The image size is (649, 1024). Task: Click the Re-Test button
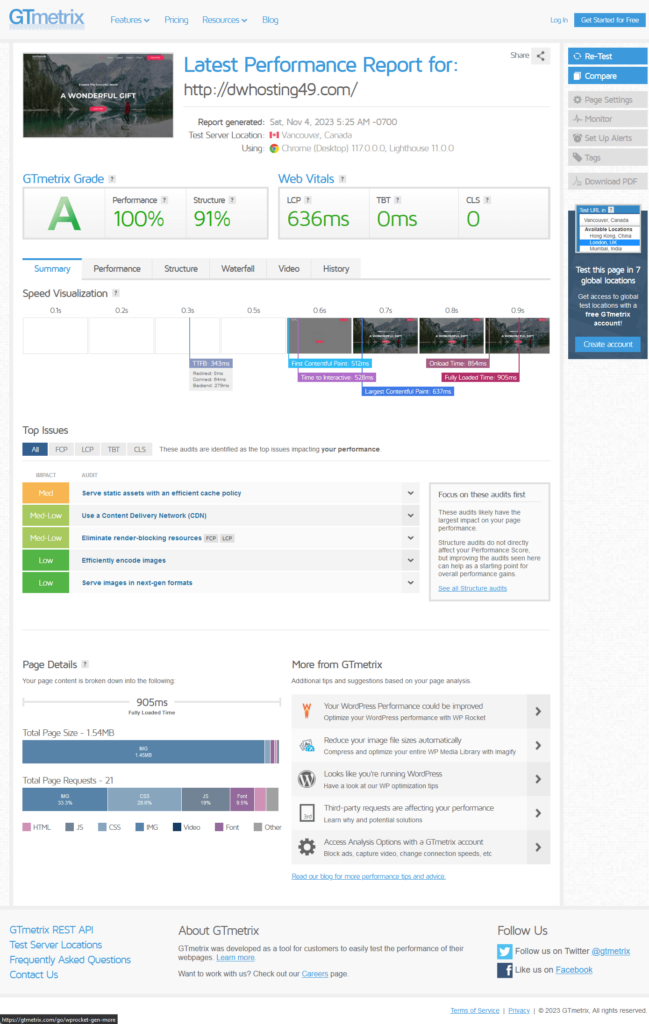pyautogui.click(x=607, y=56)
